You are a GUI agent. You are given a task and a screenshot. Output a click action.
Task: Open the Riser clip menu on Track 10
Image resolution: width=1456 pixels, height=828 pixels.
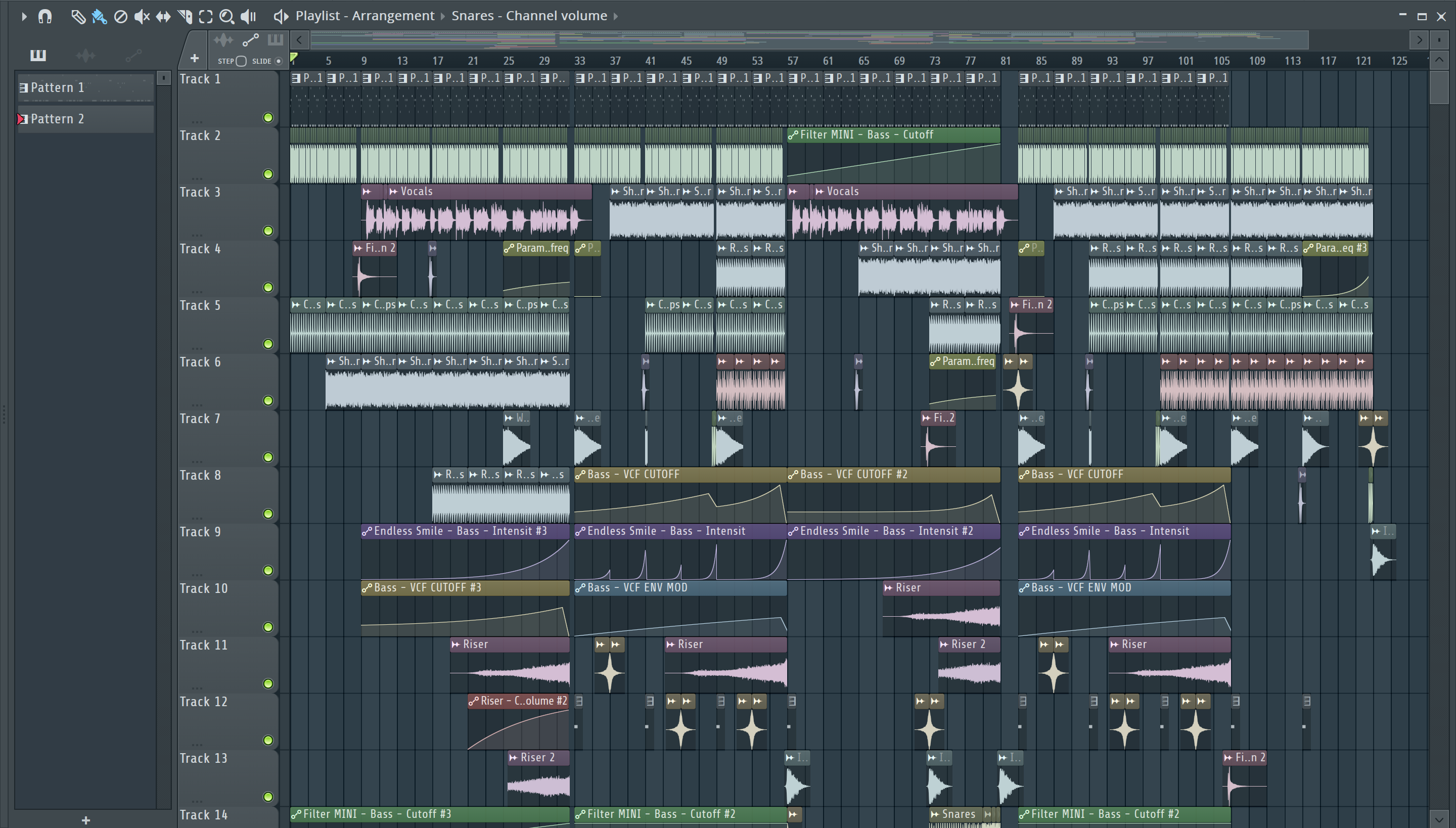click(888, 587)
